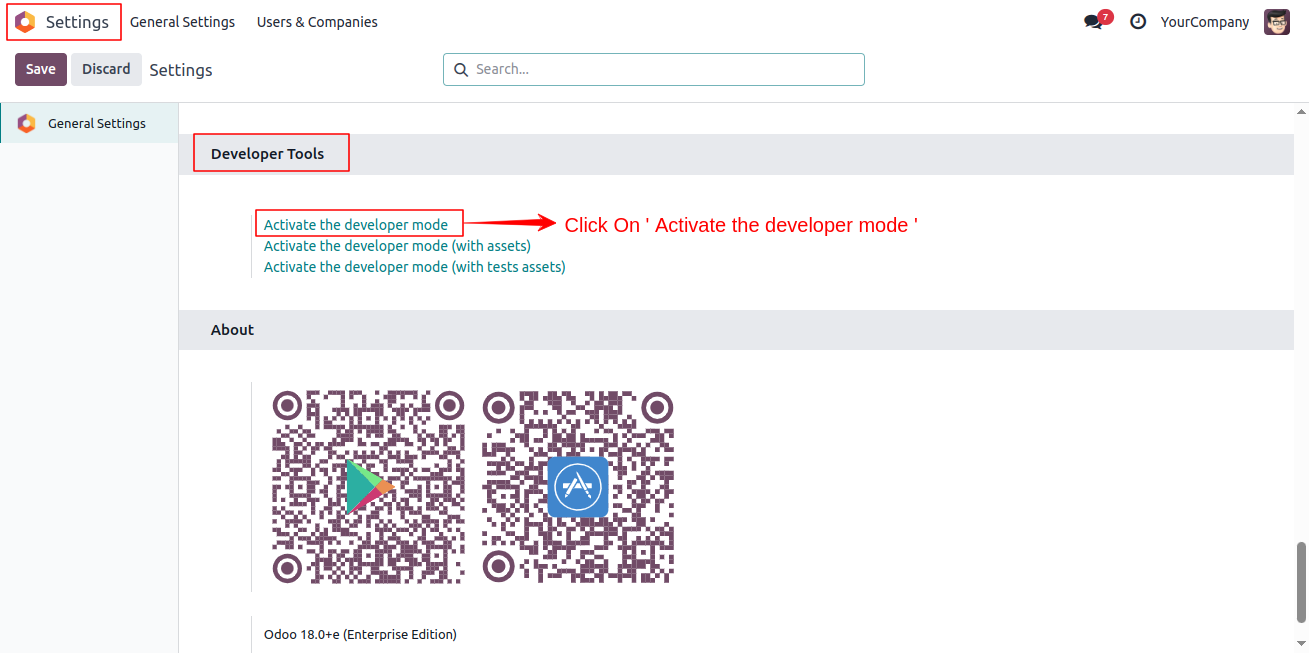Image resolution: width=1309 pixels, height=653 pixels.
Task: Open the messages conversation icon
Action: coord(1094,22)
